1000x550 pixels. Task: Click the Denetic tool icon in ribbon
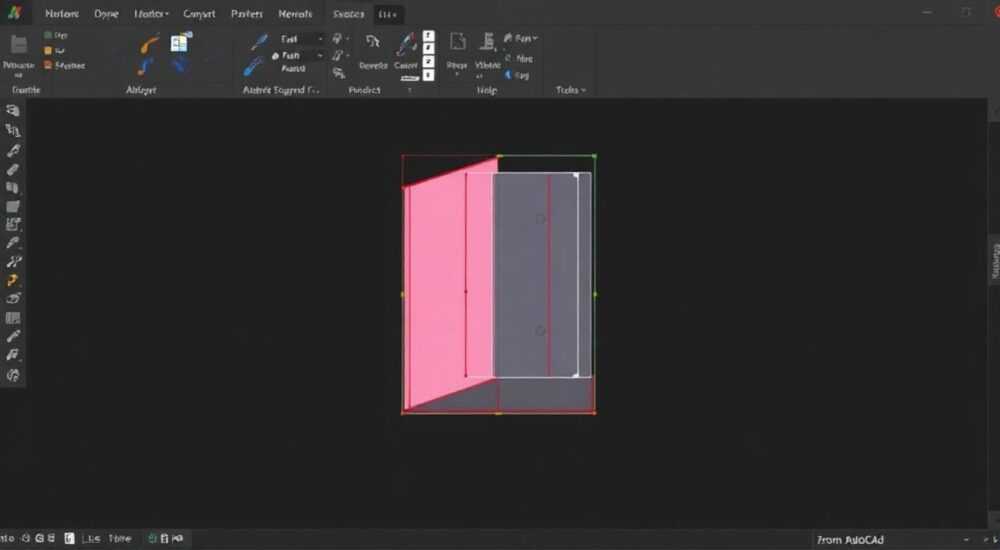click(x=373, y=43)
